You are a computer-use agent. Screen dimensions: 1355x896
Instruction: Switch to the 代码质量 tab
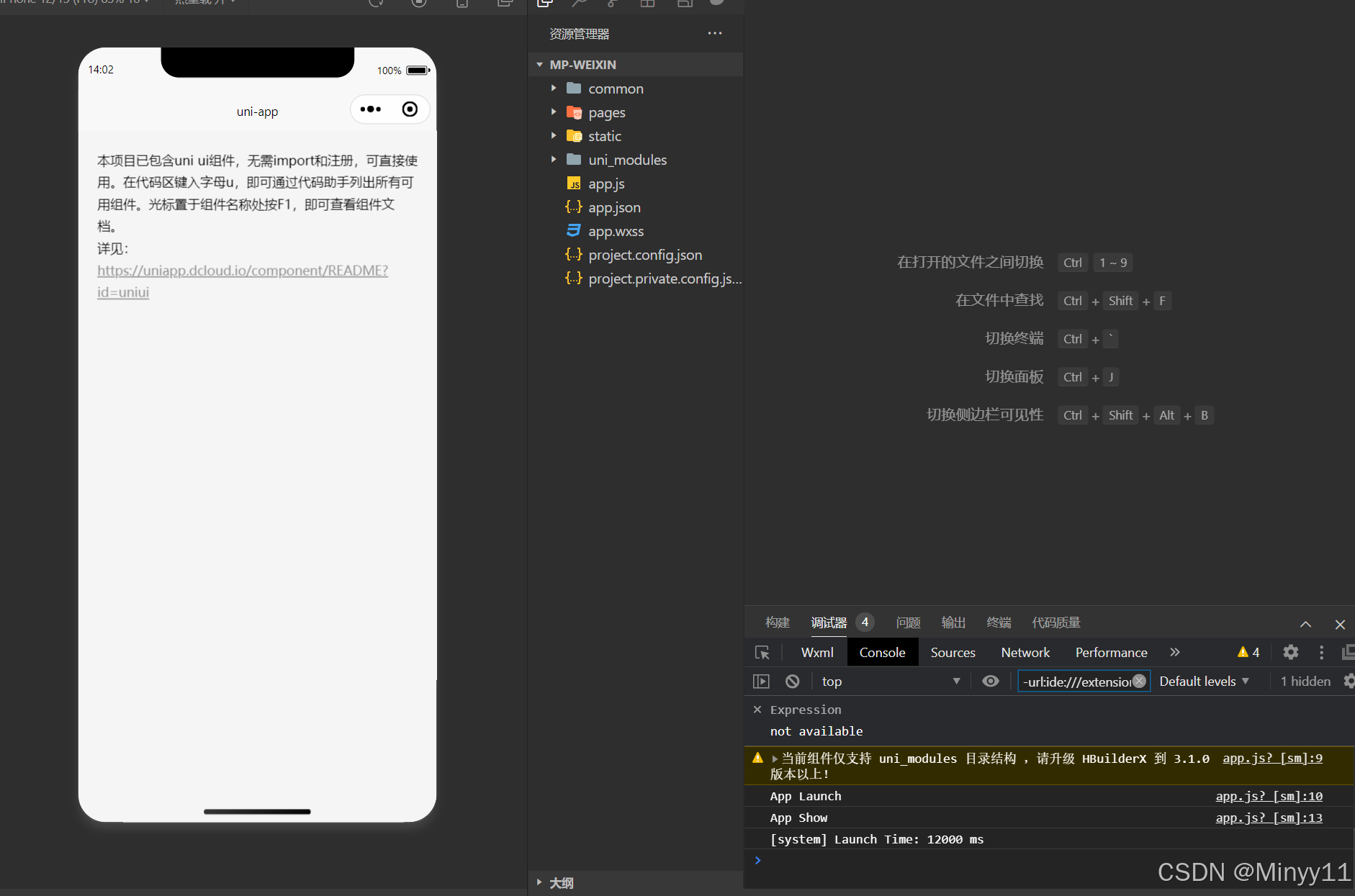click(x=1056, y=623)
